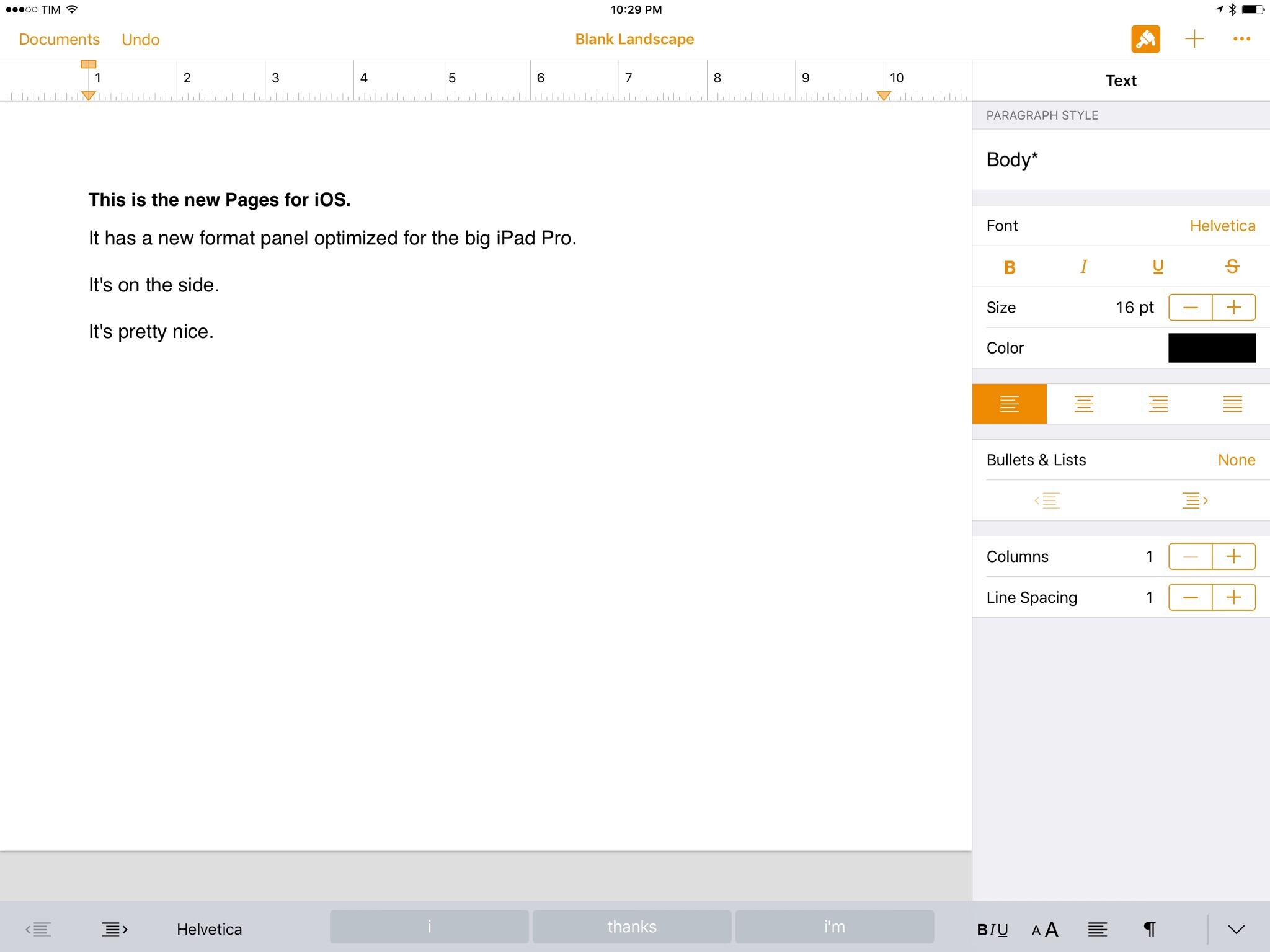Tap the Bluetooth status icon
This screenshot has height=952, width=1270.
pos(1232,9)
